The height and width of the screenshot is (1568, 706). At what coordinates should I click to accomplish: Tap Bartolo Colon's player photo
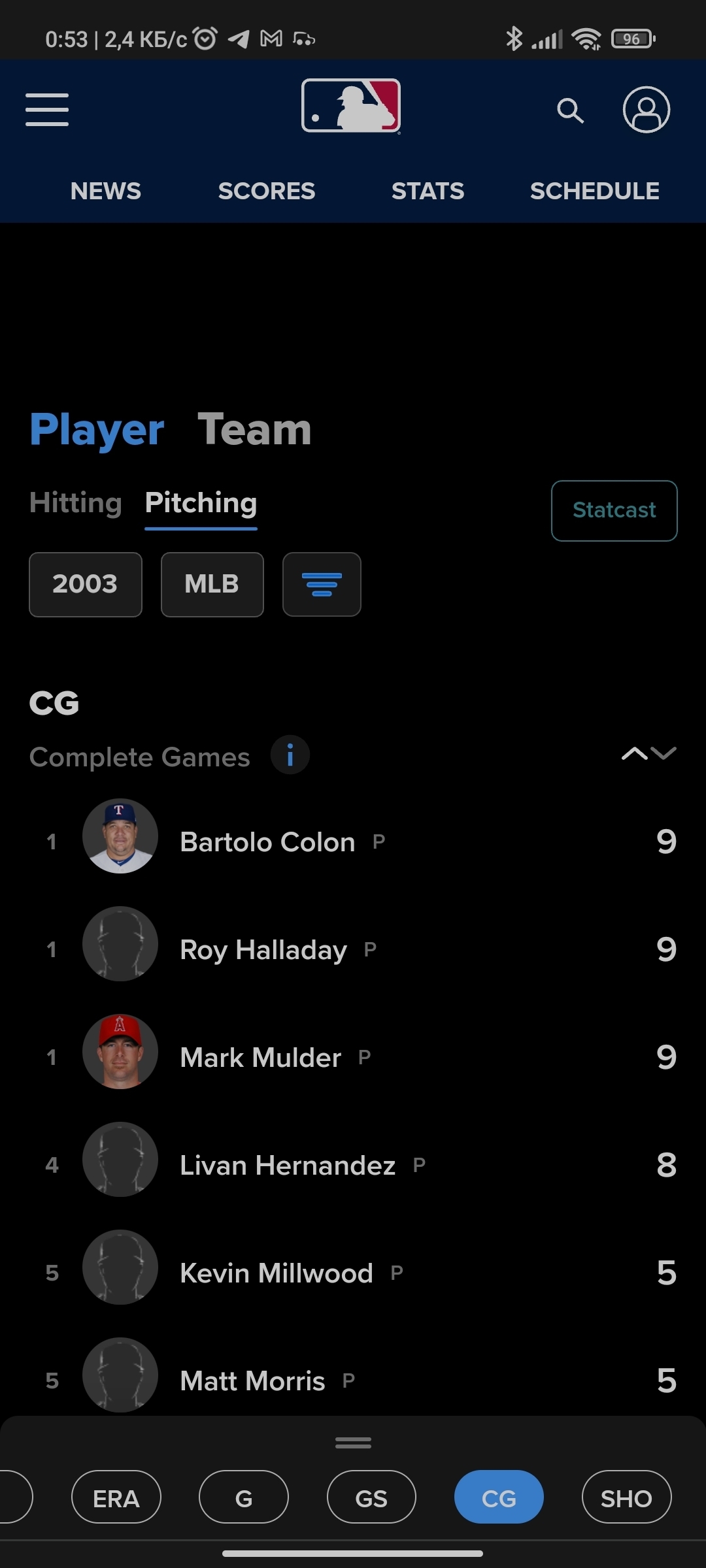click(x=120, y=836)
